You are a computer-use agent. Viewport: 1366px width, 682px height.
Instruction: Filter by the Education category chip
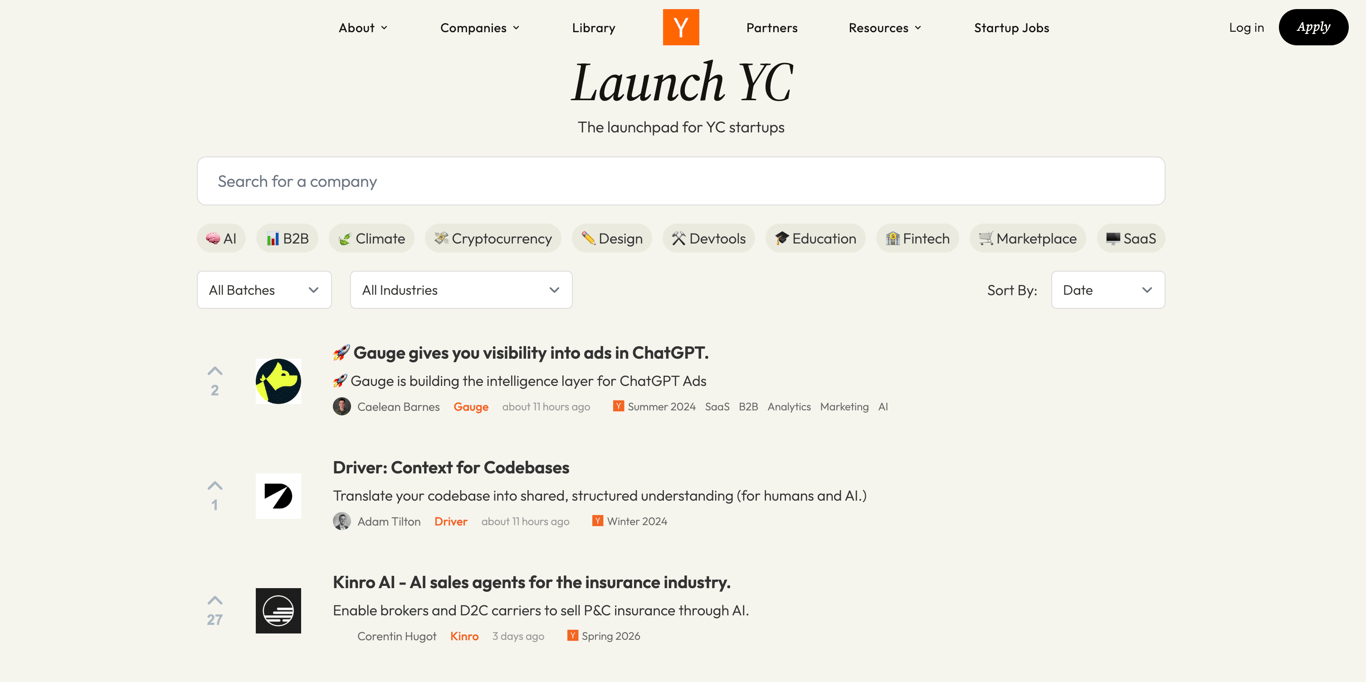(x=816, y=238)
